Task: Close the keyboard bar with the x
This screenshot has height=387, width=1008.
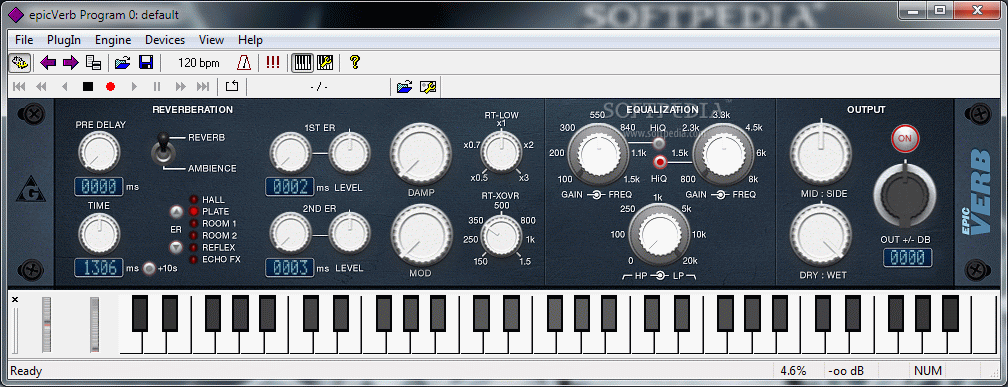Action: tap(15, 299)
